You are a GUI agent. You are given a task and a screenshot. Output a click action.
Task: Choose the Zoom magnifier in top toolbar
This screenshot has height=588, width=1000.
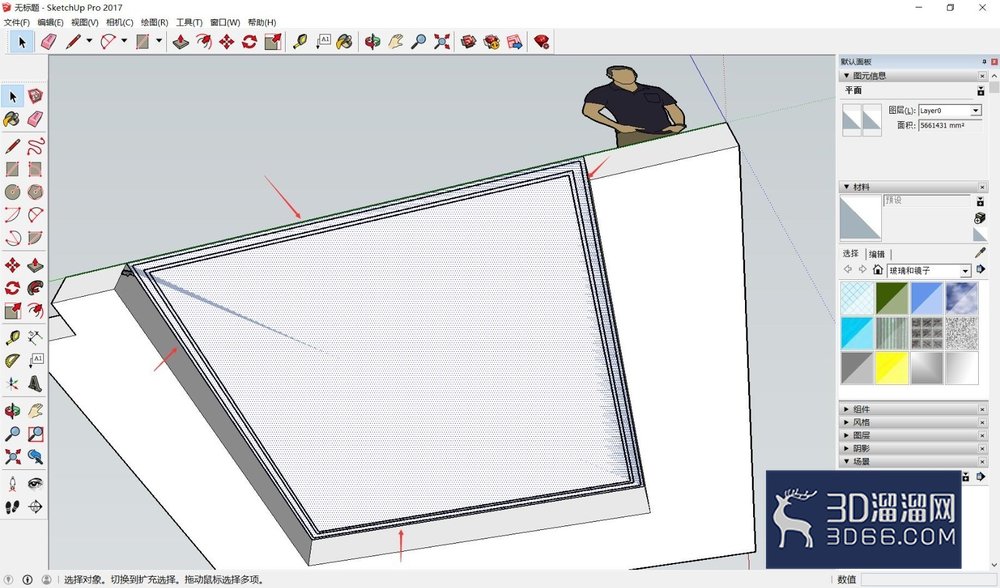(418, 42)
